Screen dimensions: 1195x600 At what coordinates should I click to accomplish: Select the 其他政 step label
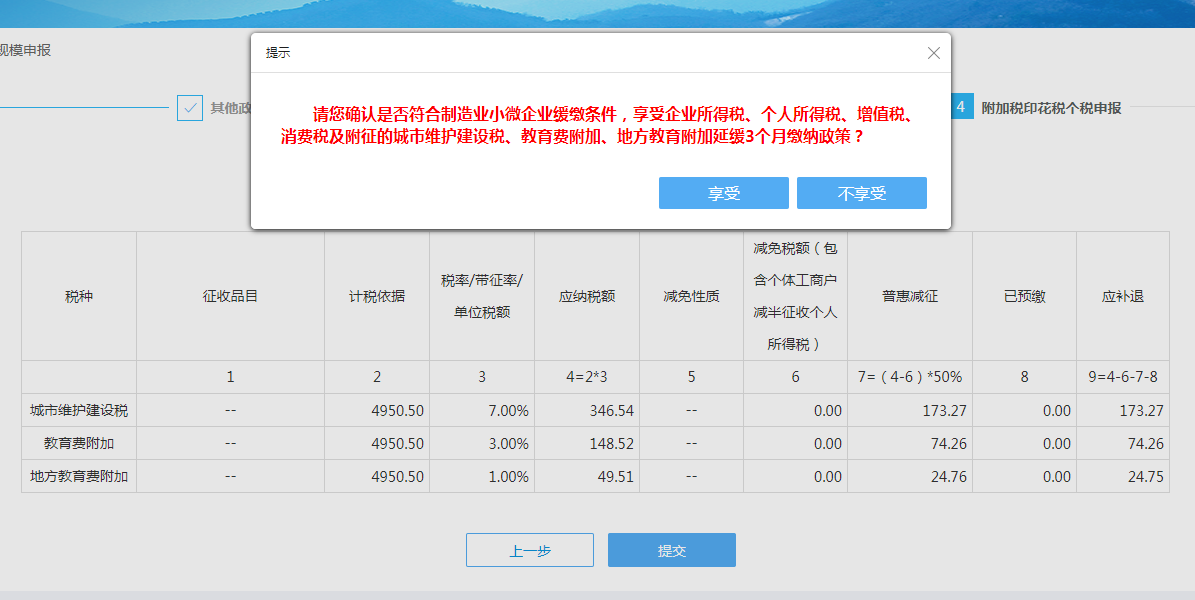tap(230, 108)
